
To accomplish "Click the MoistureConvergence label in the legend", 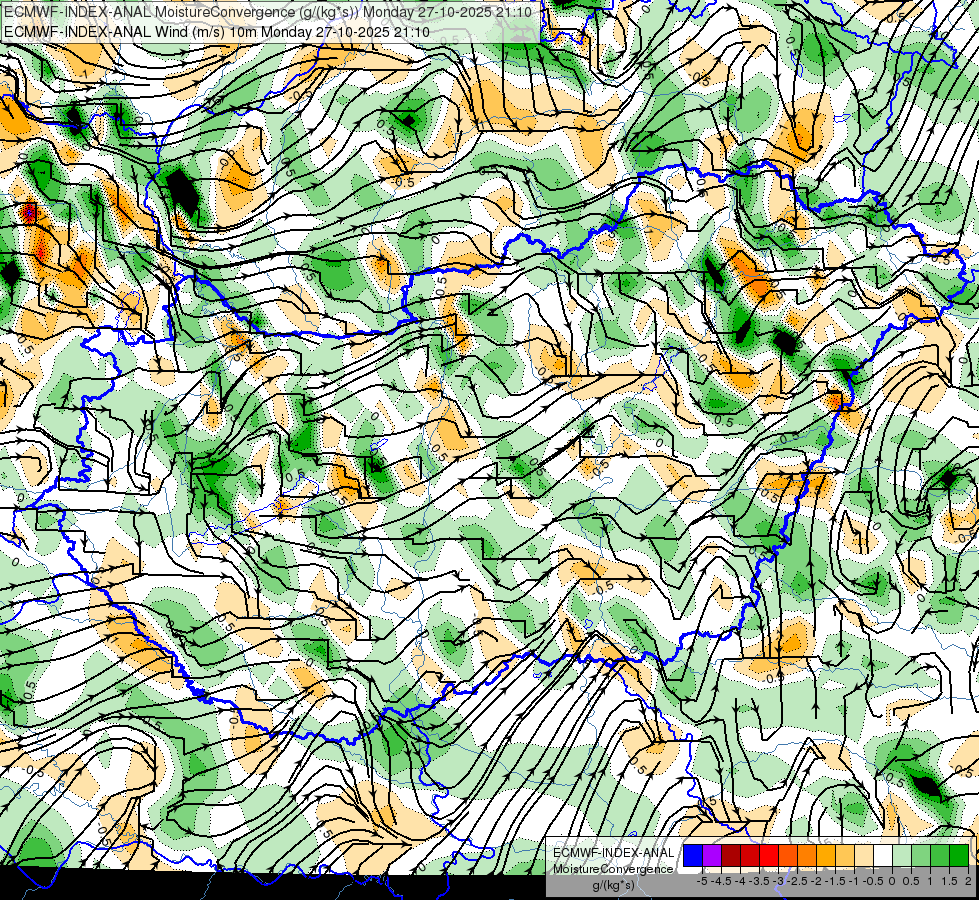I will tap(613, 869).
